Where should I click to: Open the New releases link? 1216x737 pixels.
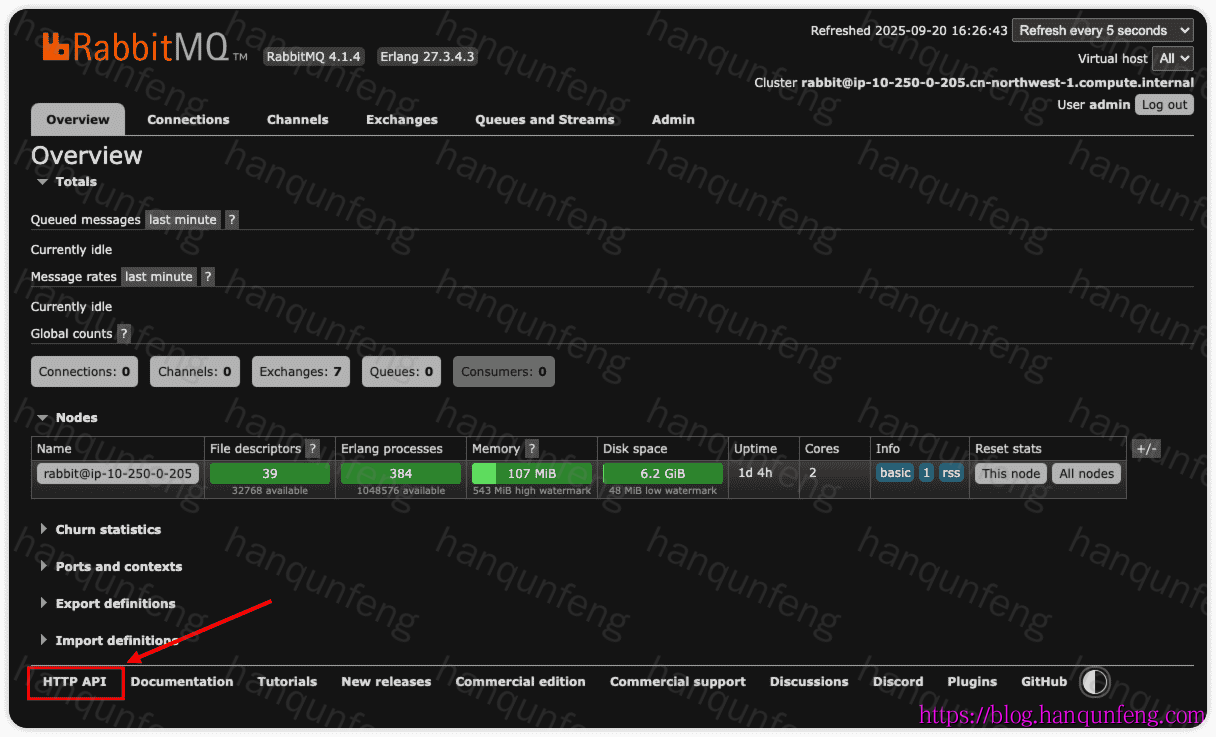[x=386, y=682]
